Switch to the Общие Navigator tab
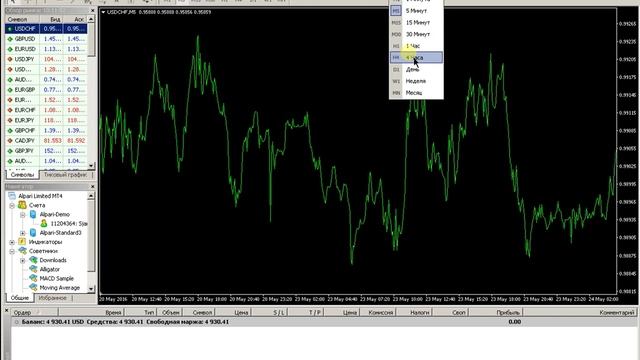This screenshot has width=640, height=360. 19,298
